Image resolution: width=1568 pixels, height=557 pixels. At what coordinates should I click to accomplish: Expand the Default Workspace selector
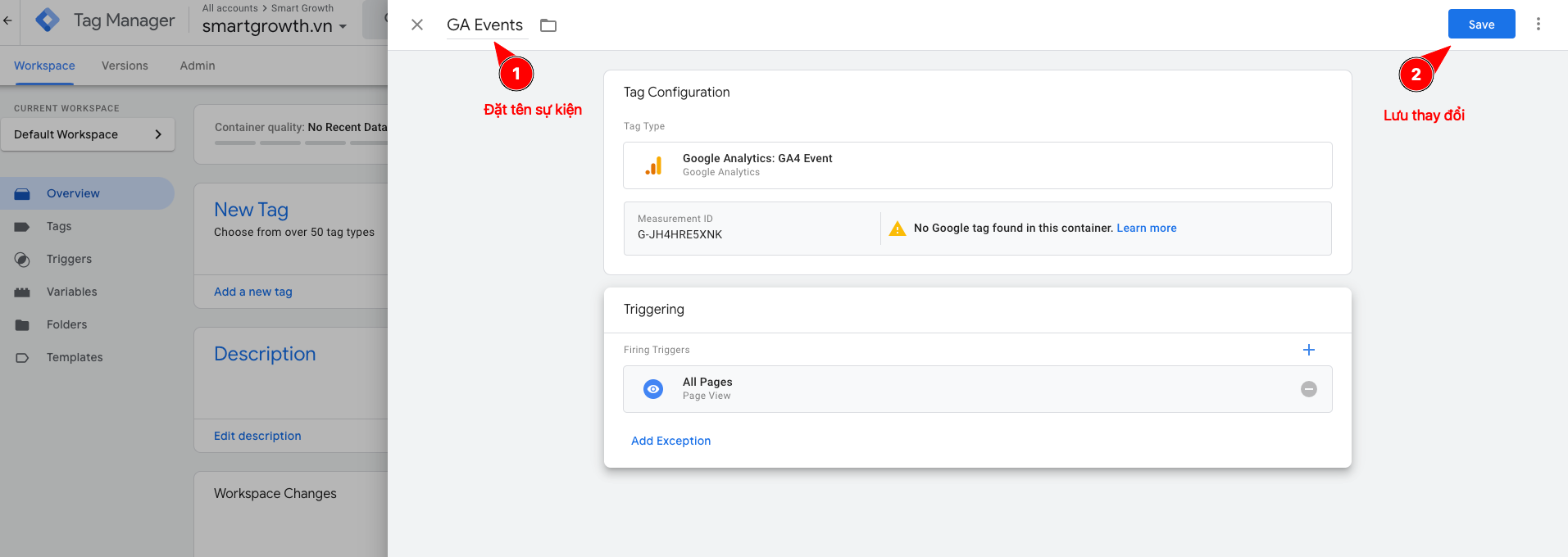(88, 134)
